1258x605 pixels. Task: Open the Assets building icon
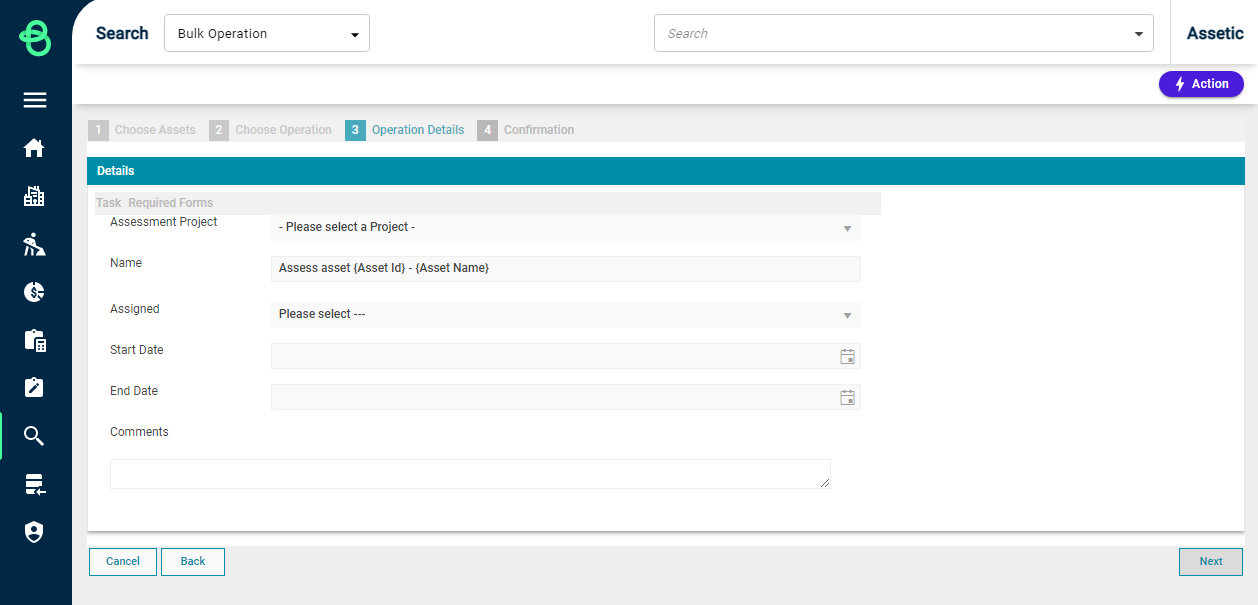[35, 196]
